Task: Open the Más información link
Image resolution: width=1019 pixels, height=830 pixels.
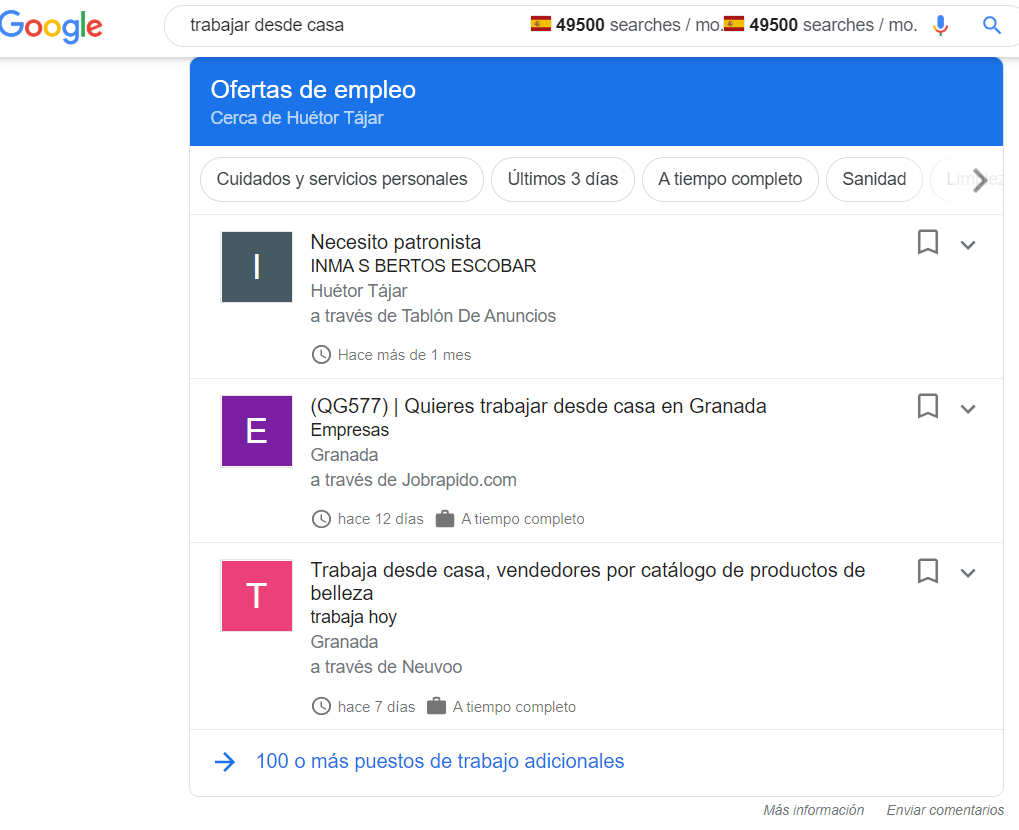Action: pos(813,811)
